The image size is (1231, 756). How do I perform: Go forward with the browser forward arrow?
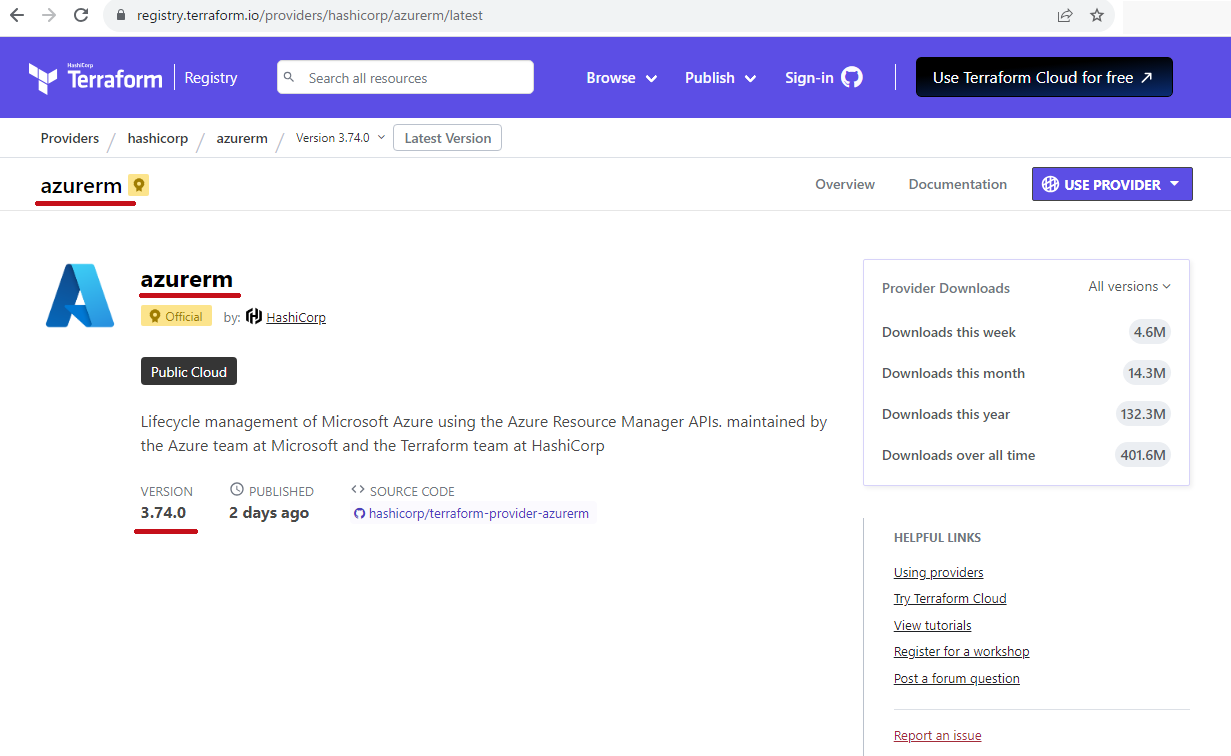(49, 16)
